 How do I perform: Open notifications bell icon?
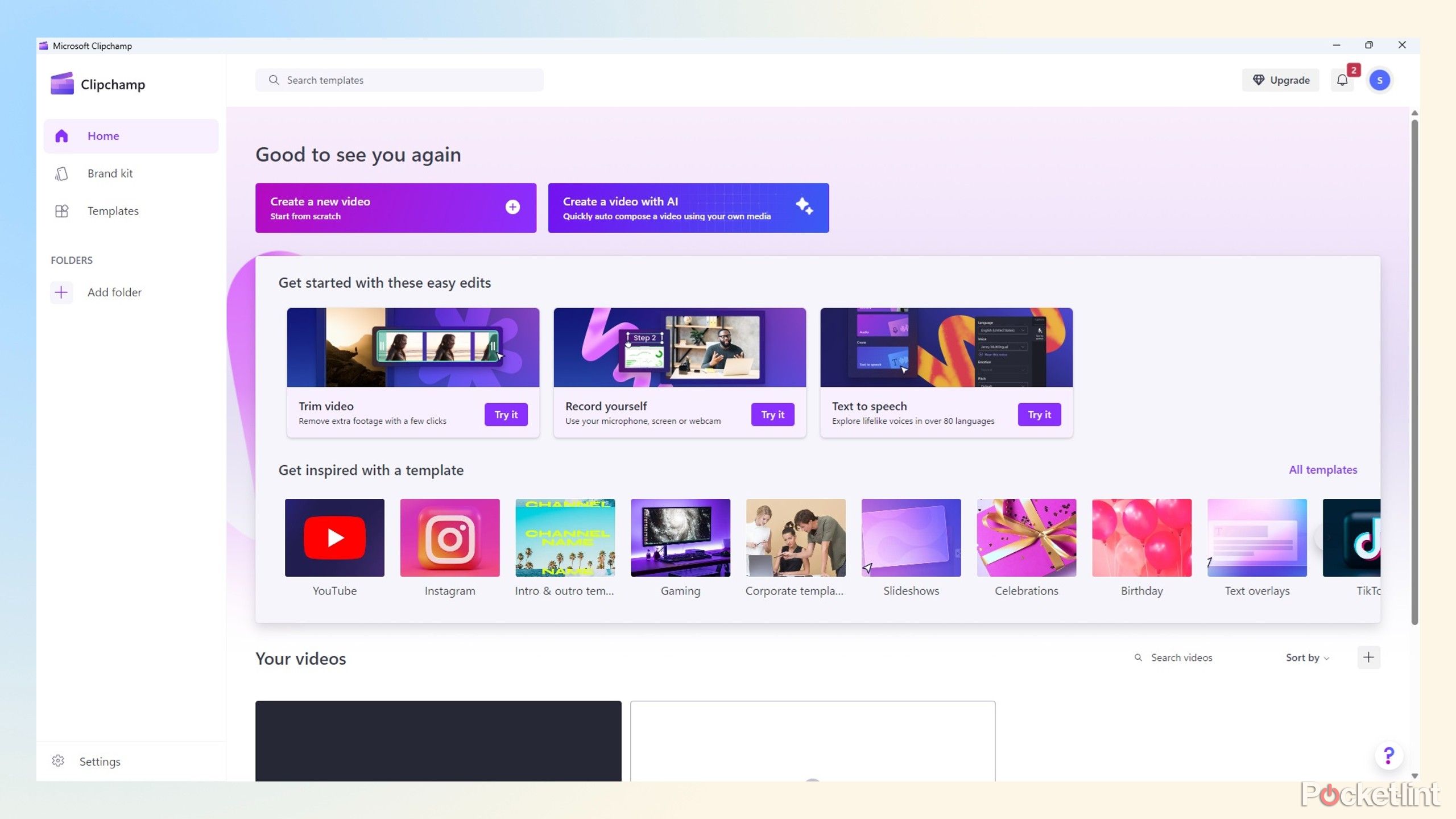[1343, 80]
